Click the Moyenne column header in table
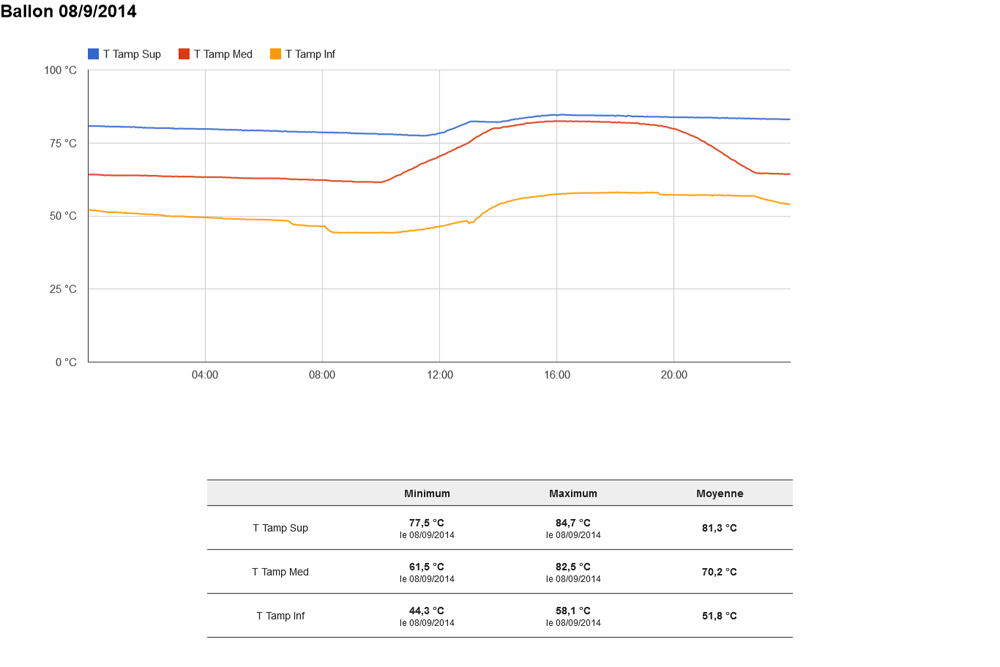Viewport: 1000px width, 667px height. pos(720,493)
